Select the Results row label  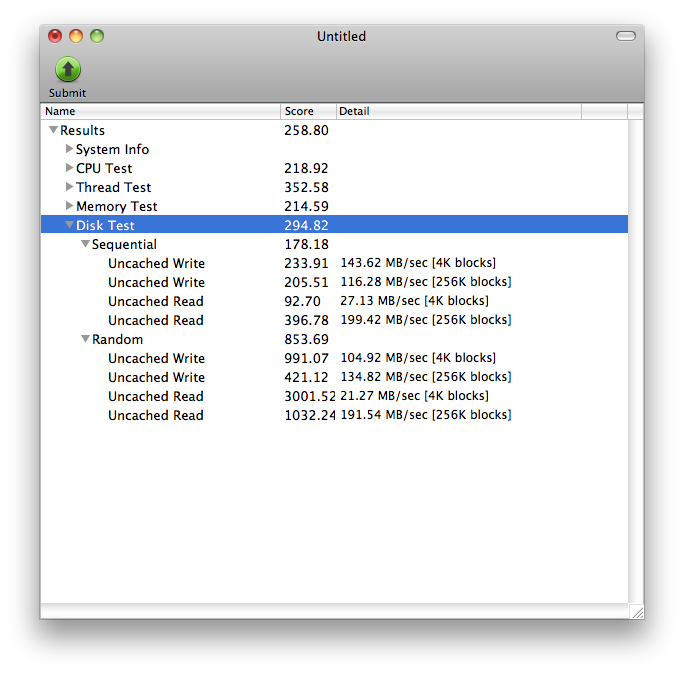click(82, 130)
